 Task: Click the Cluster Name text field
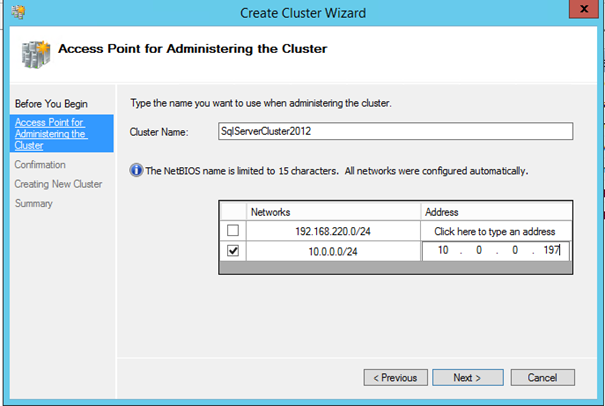(394, 132)
